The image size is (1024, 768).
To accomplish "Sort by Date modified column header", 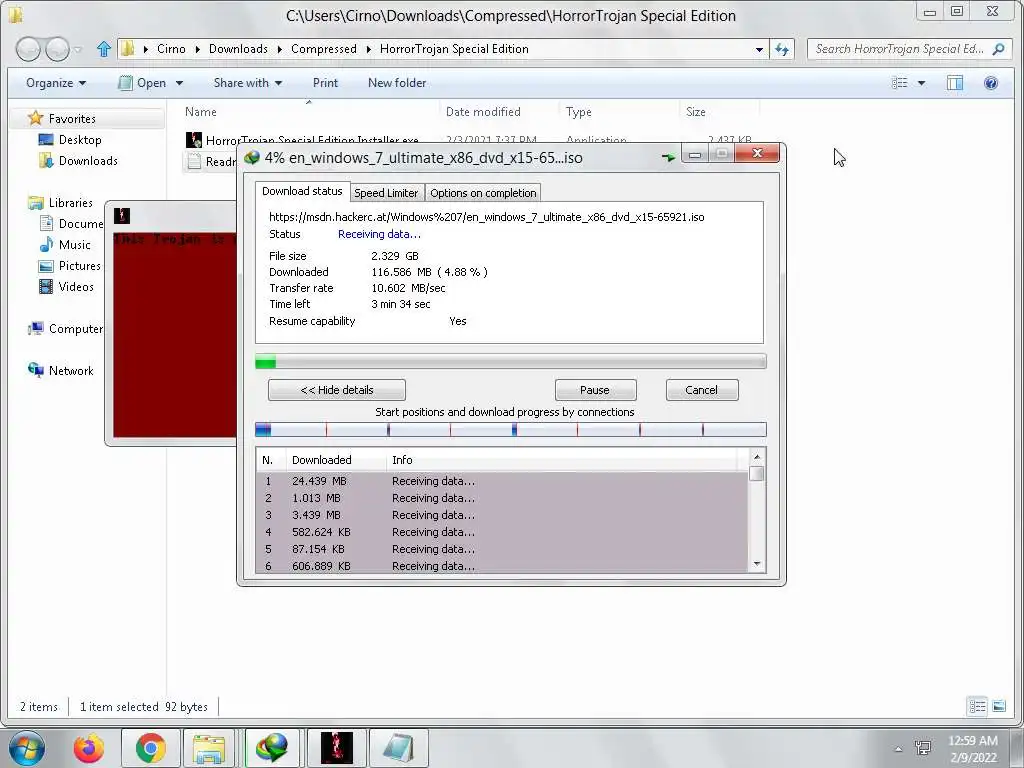I will coord(483,112).
